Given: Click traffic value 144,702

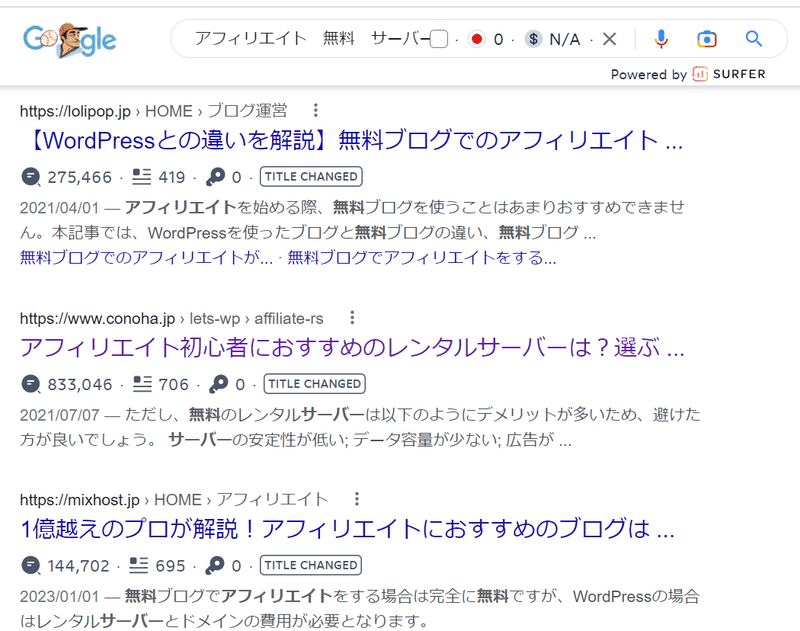Looking at the screenshot, I should click(x=79, y=566).
